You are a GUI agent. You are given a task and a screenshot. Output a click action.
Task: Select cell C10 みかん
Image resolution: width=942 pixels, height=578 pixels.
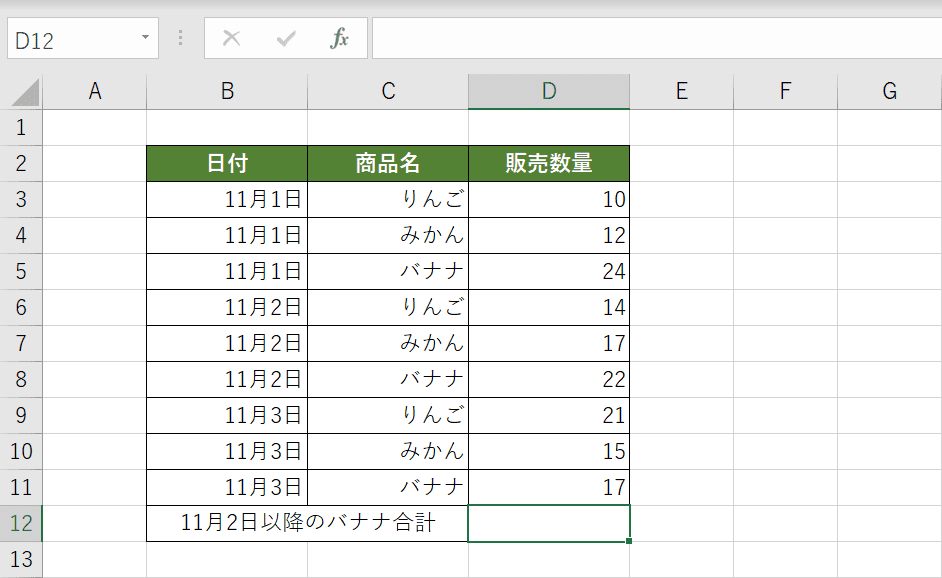(x=388, y=452)
